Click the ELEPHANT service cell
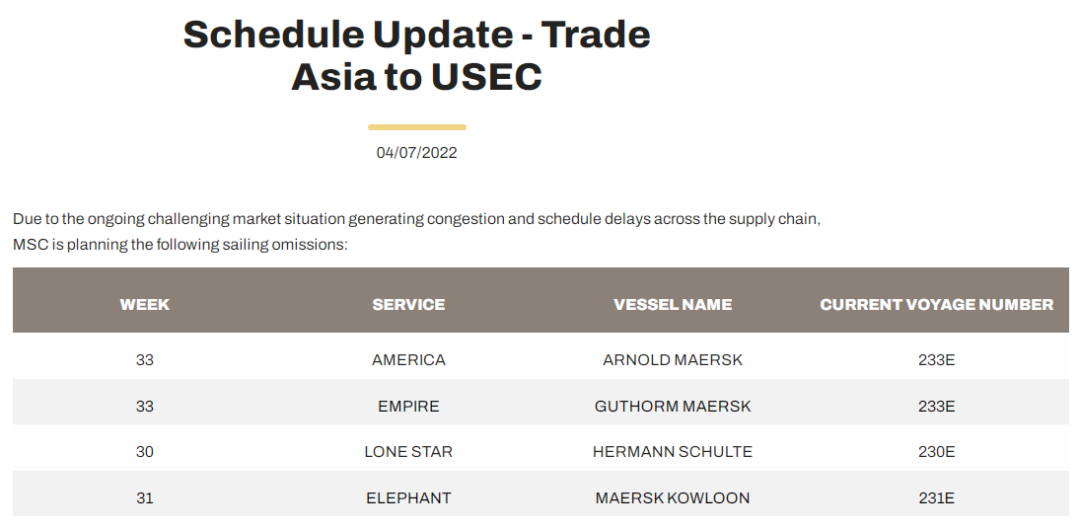The height and width of the screenshot is (530, 1080). (x=408, y=498)
